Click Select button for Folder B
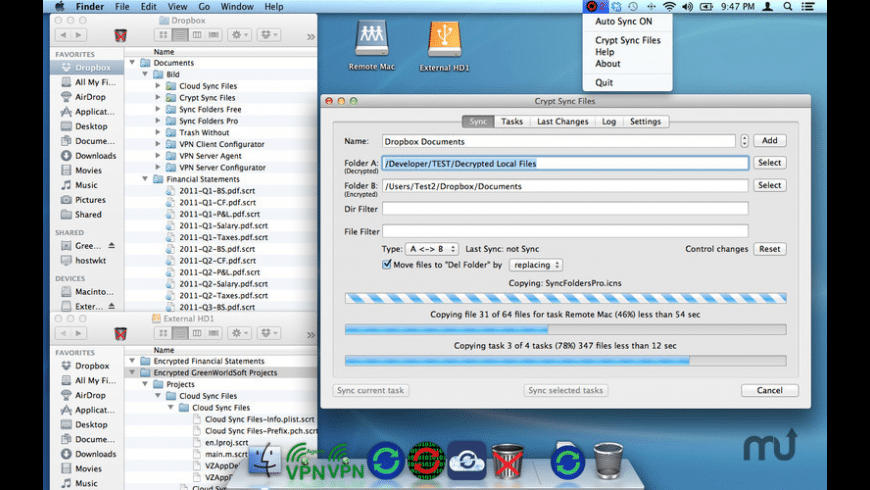Image resolution: width=870 pixels, height=490 pixels. pos(769,185)
